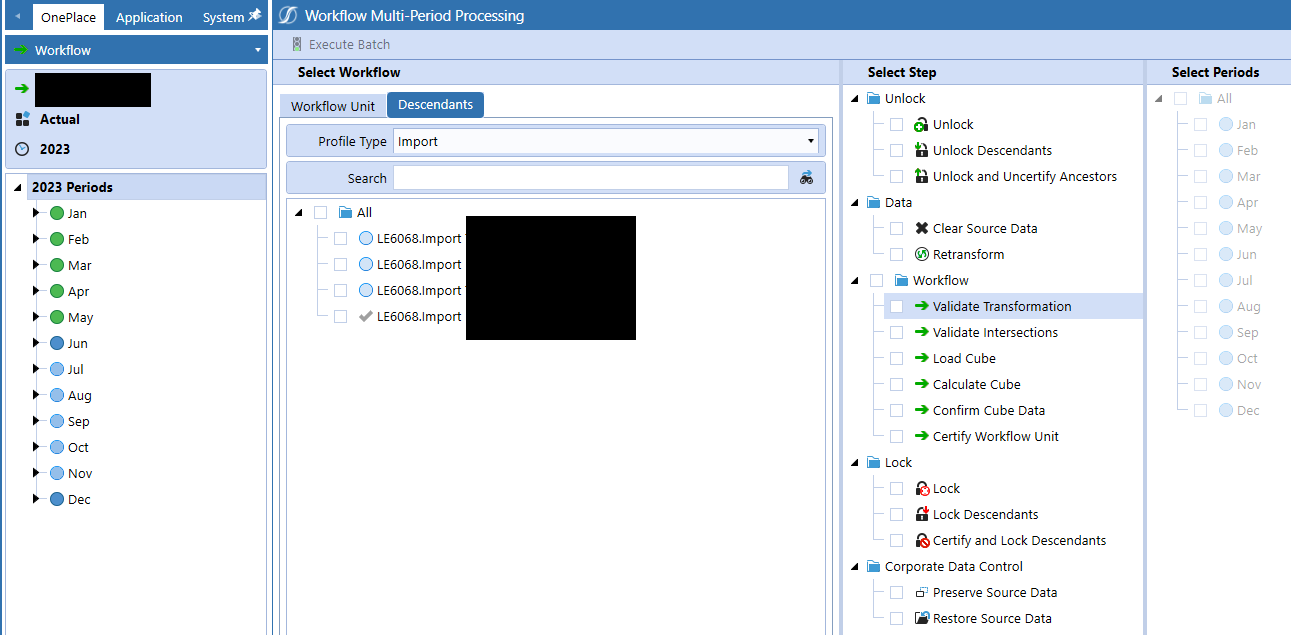
Task: Open the Application menu tab
Action: (x=148, y=17)
